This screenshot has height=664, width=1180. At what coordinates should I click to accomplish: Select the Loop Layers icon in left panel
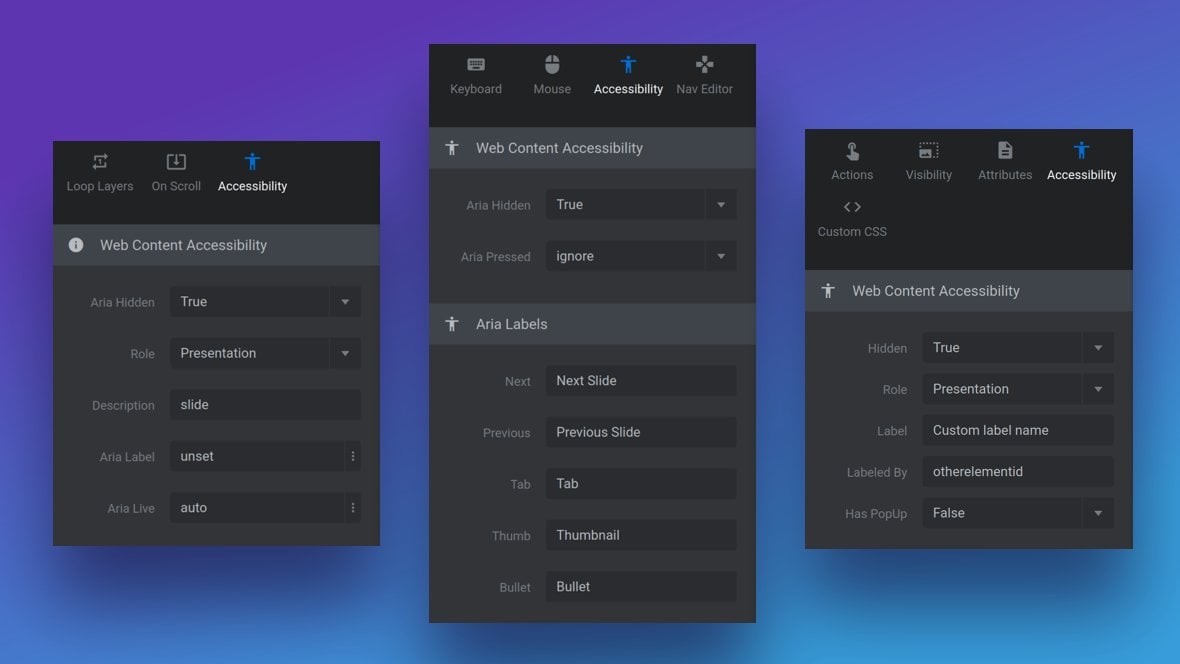[99, 162]
